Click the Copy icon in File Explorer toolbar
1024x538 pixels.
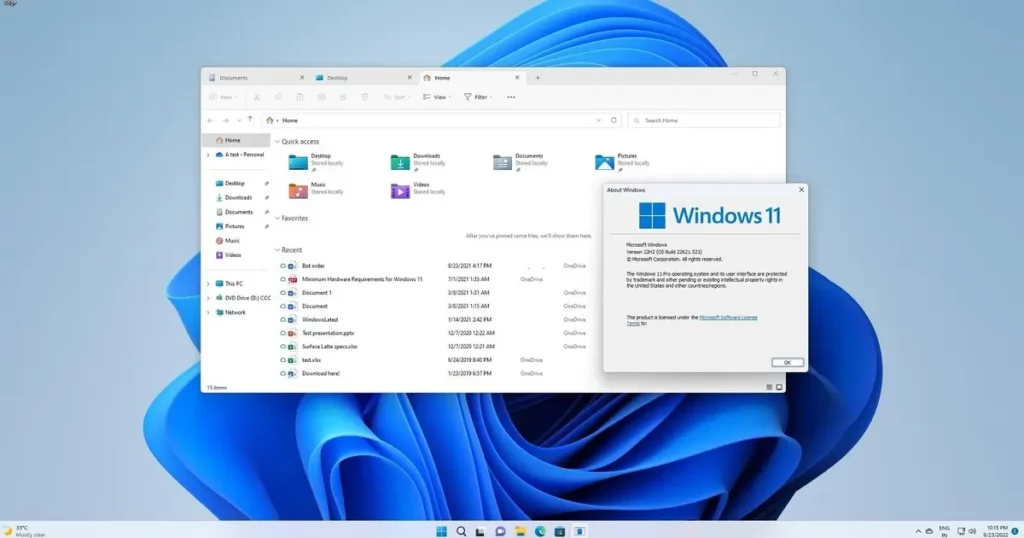coord(278,97)
